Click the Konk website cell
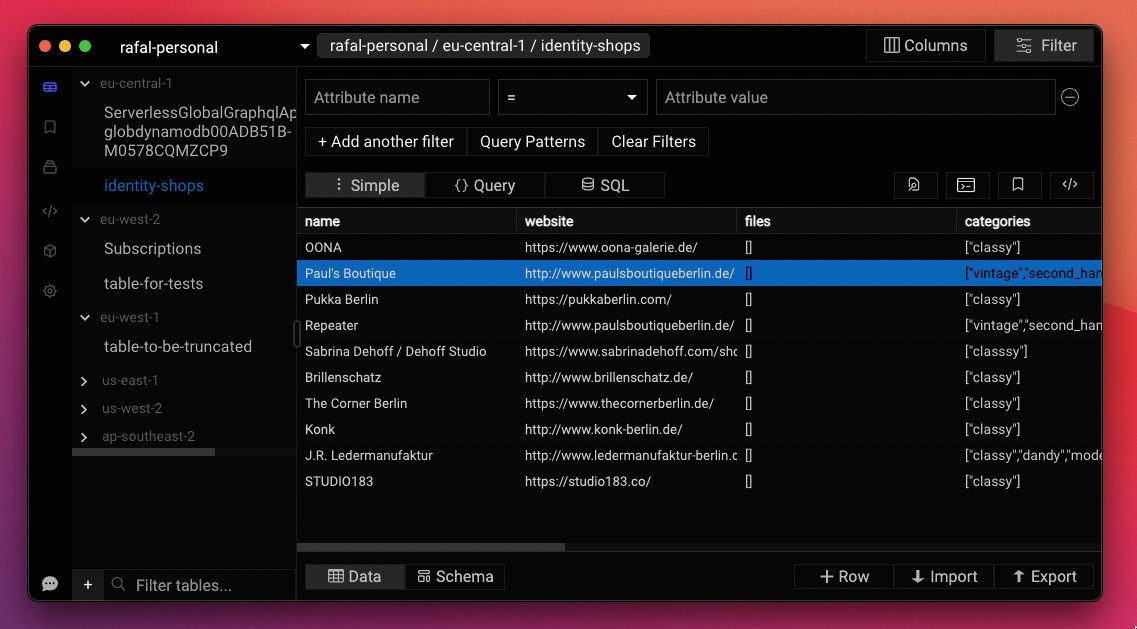The height and width of the screenshot is (629, 1137). tap(626, 429)
